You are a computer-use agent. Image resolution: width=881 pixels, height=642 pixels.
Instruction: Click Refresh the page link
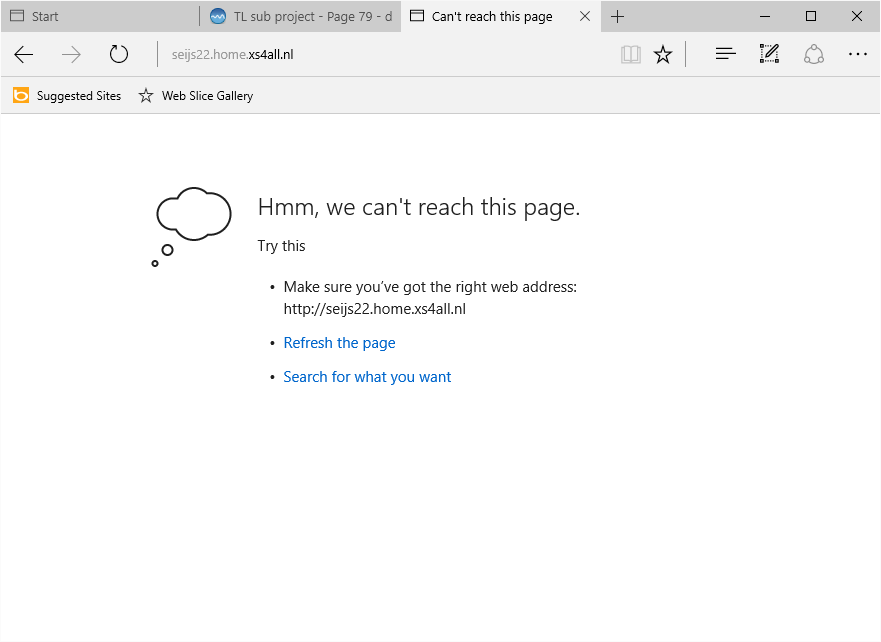(339, 343)
